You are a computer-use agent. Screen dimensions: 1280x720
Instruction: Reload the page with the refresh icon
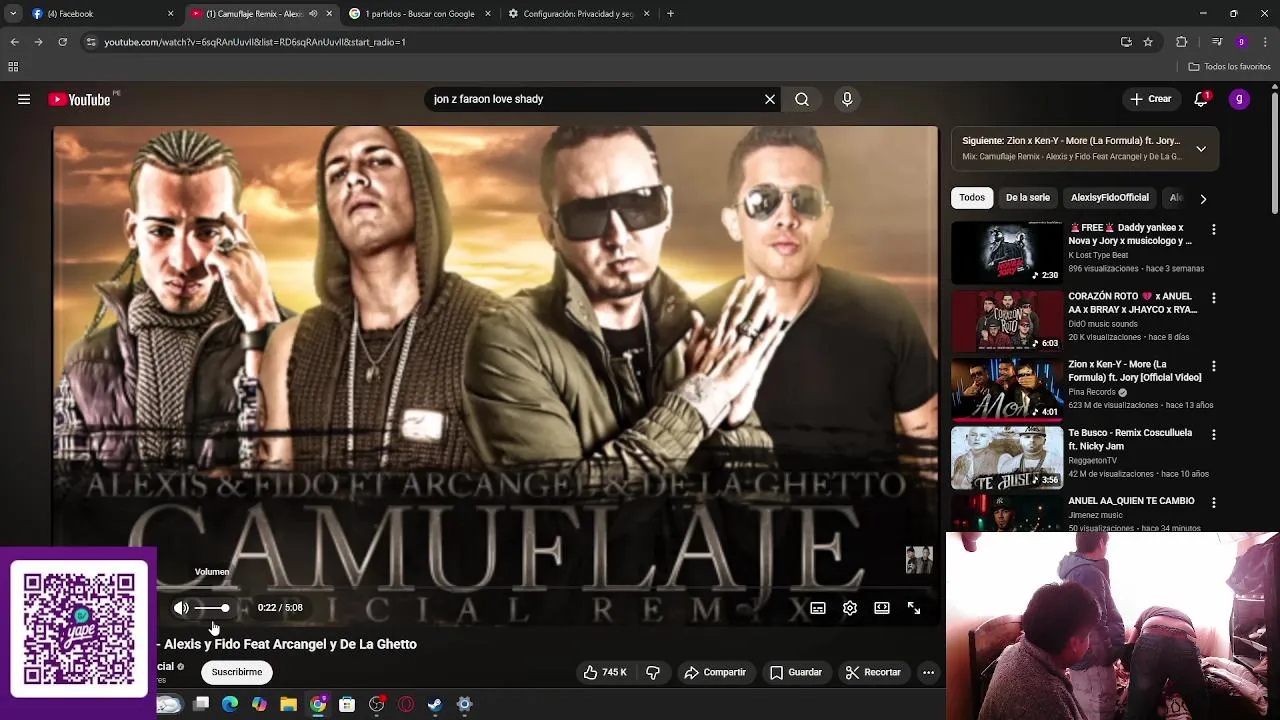point(62,42)
